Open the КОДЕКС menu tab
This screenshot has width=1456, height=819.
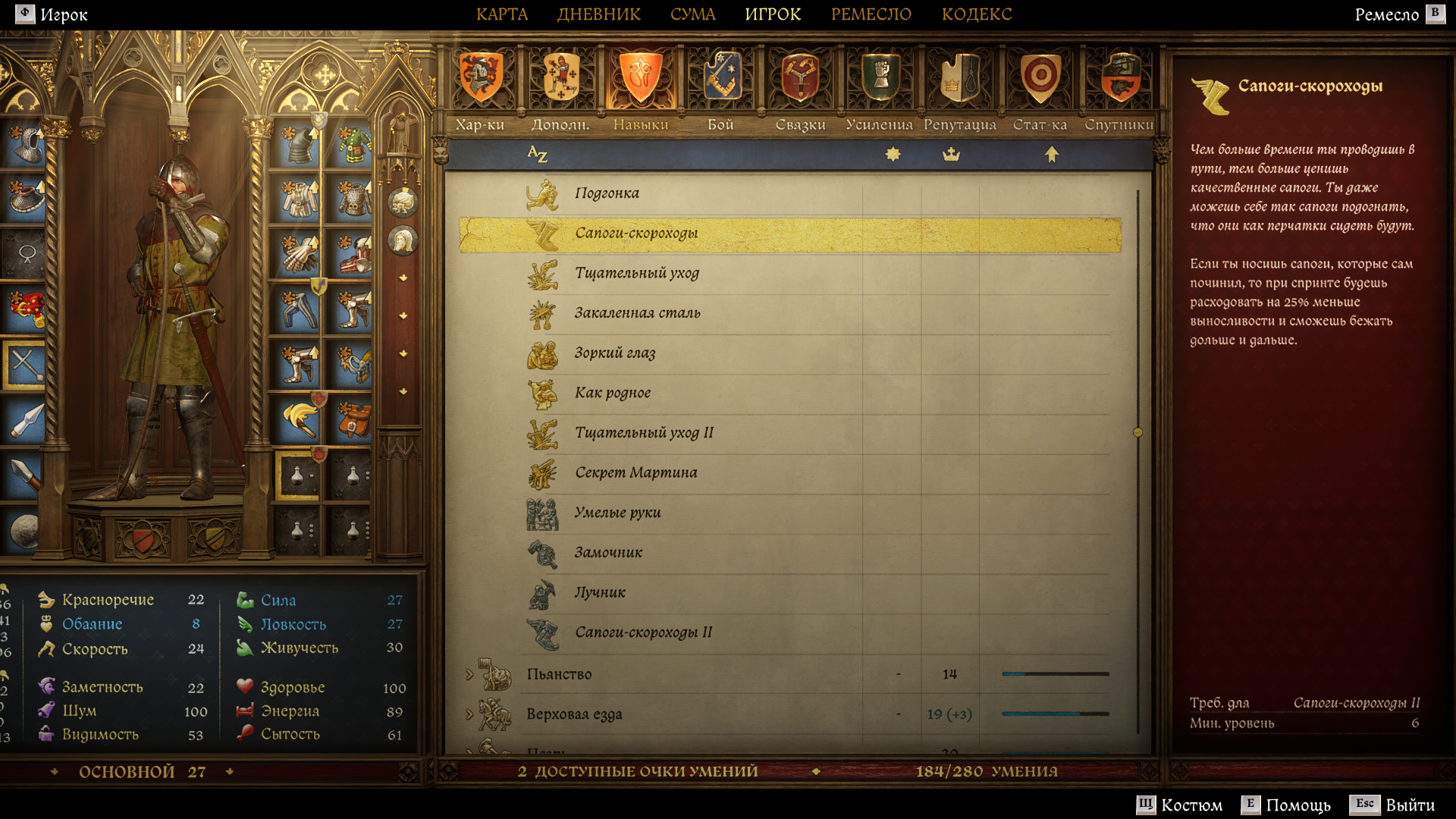(977, 14)
